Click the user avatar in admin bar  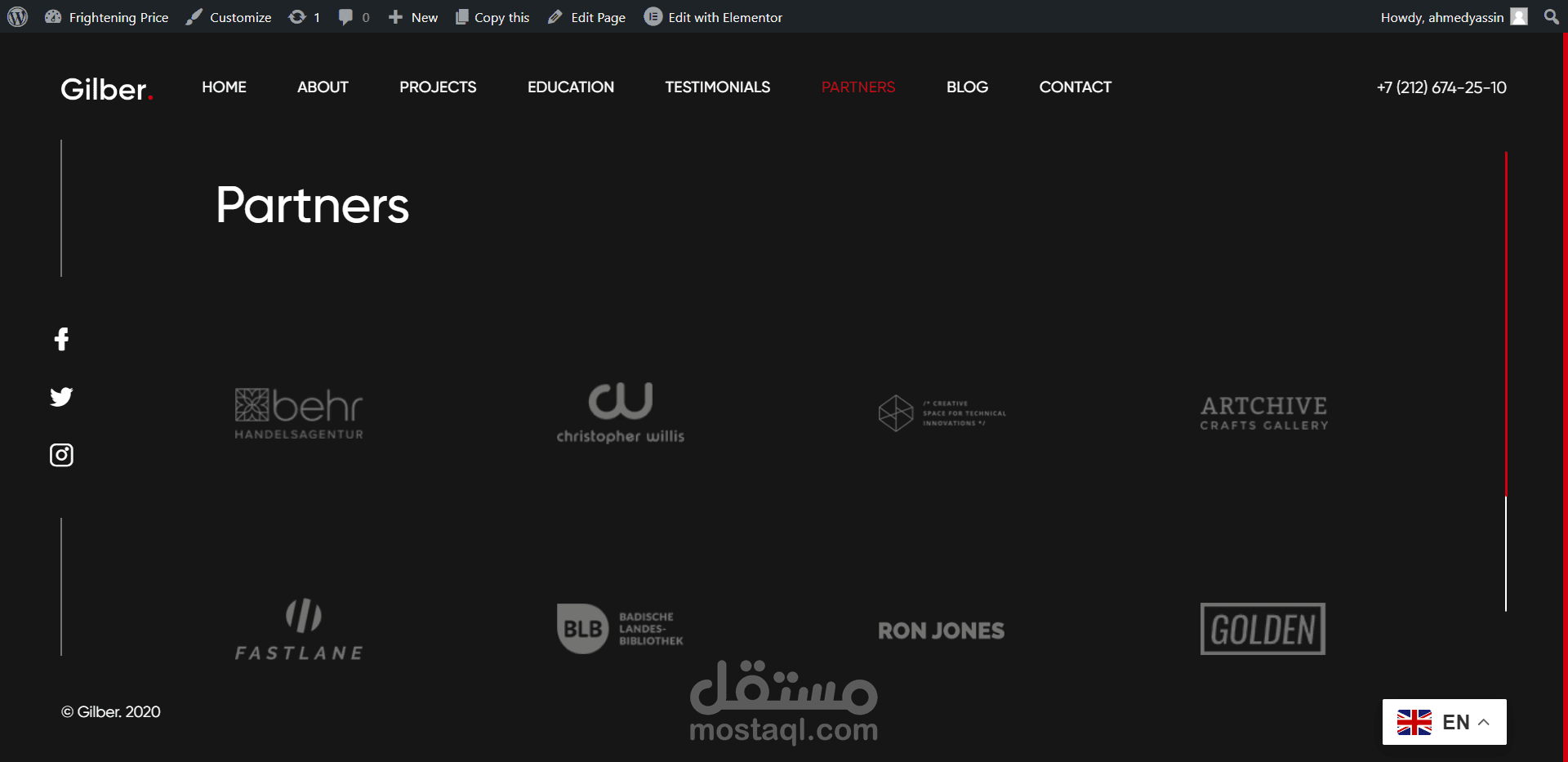[x=1519, y=16]
